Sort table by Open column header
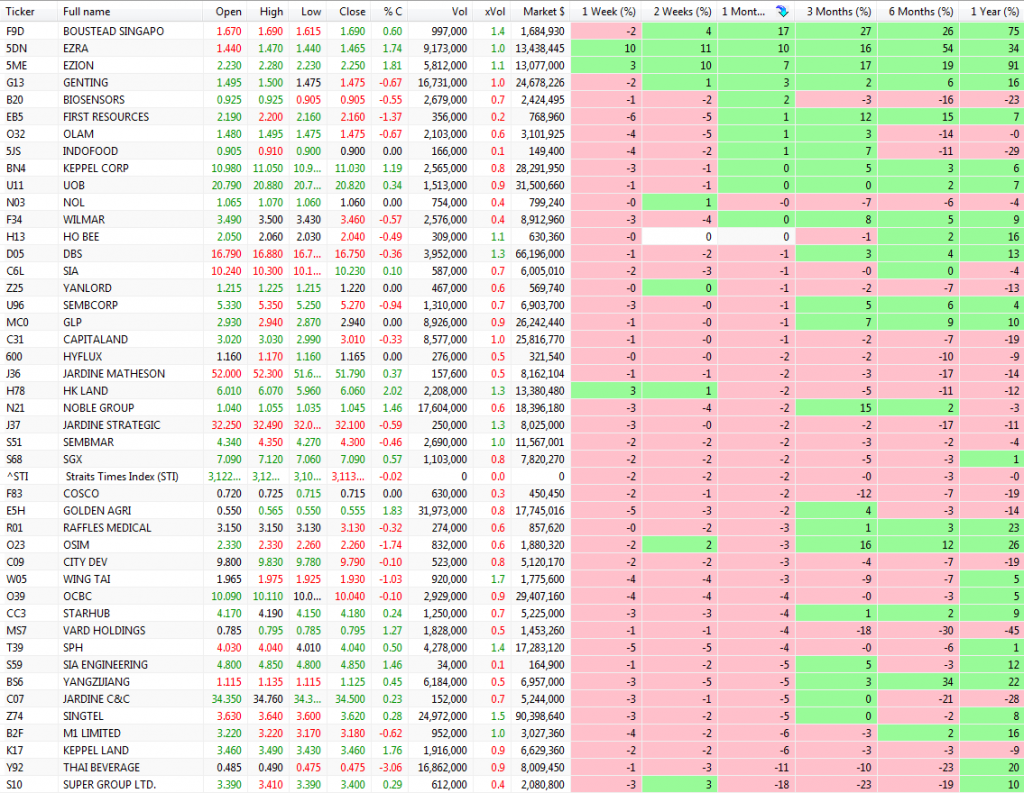Image resolution: width=1024 pixels, height=793 pixels. click(228, 11)
